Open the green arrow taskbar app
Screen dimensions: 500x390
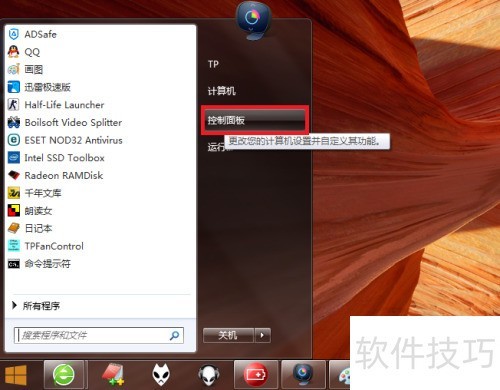point(64,375)
